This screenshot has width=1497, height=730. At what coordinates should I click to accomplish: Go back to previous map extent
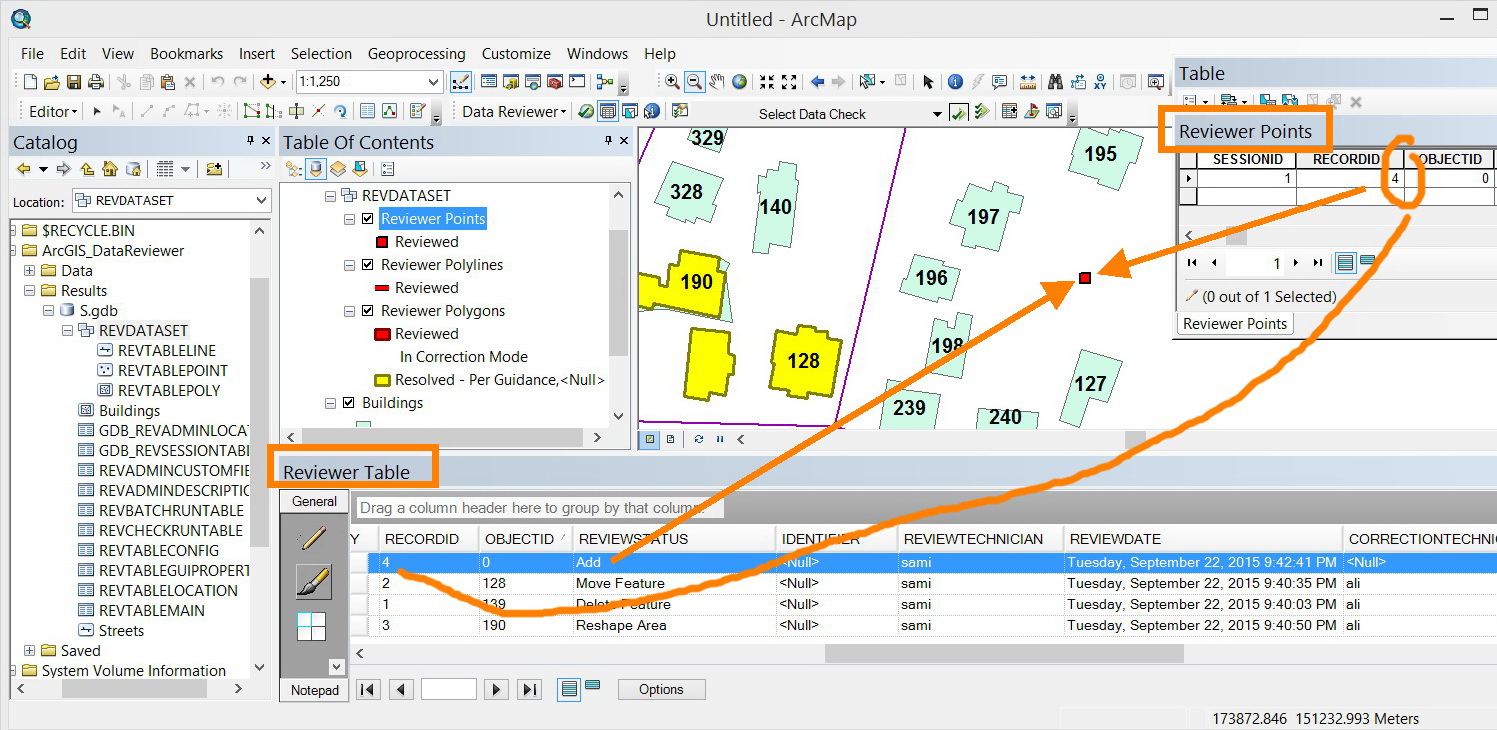pos(817,82)
